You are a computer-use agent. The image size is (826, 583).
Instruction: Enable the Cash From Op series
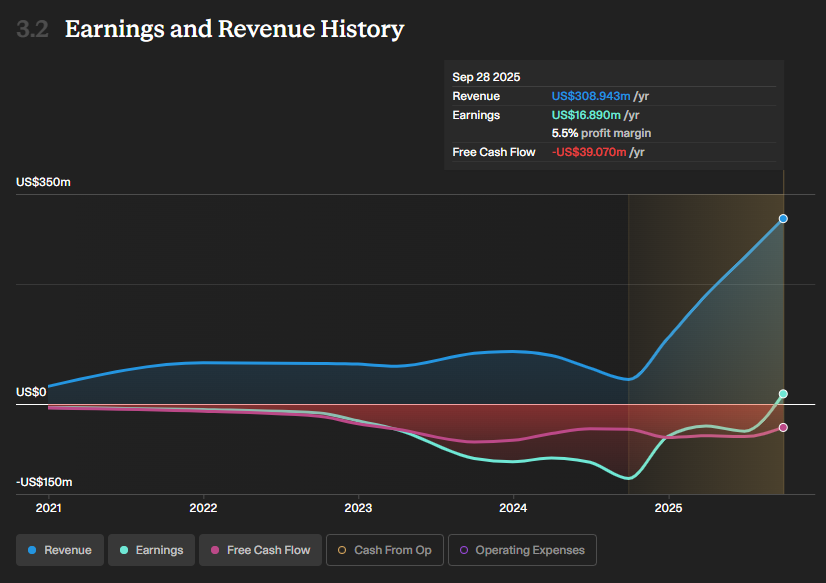(384, 550)
